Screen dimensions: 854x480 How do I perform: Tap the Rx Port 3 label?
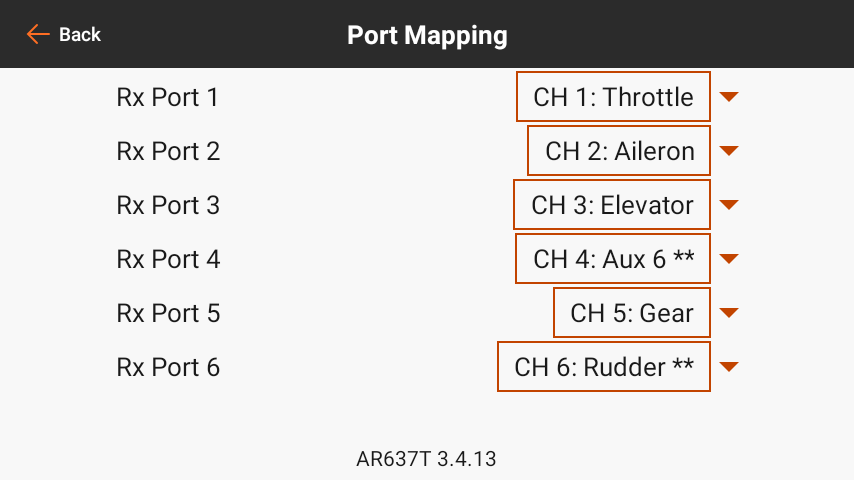pyautogui.click(x=168, y=205)
